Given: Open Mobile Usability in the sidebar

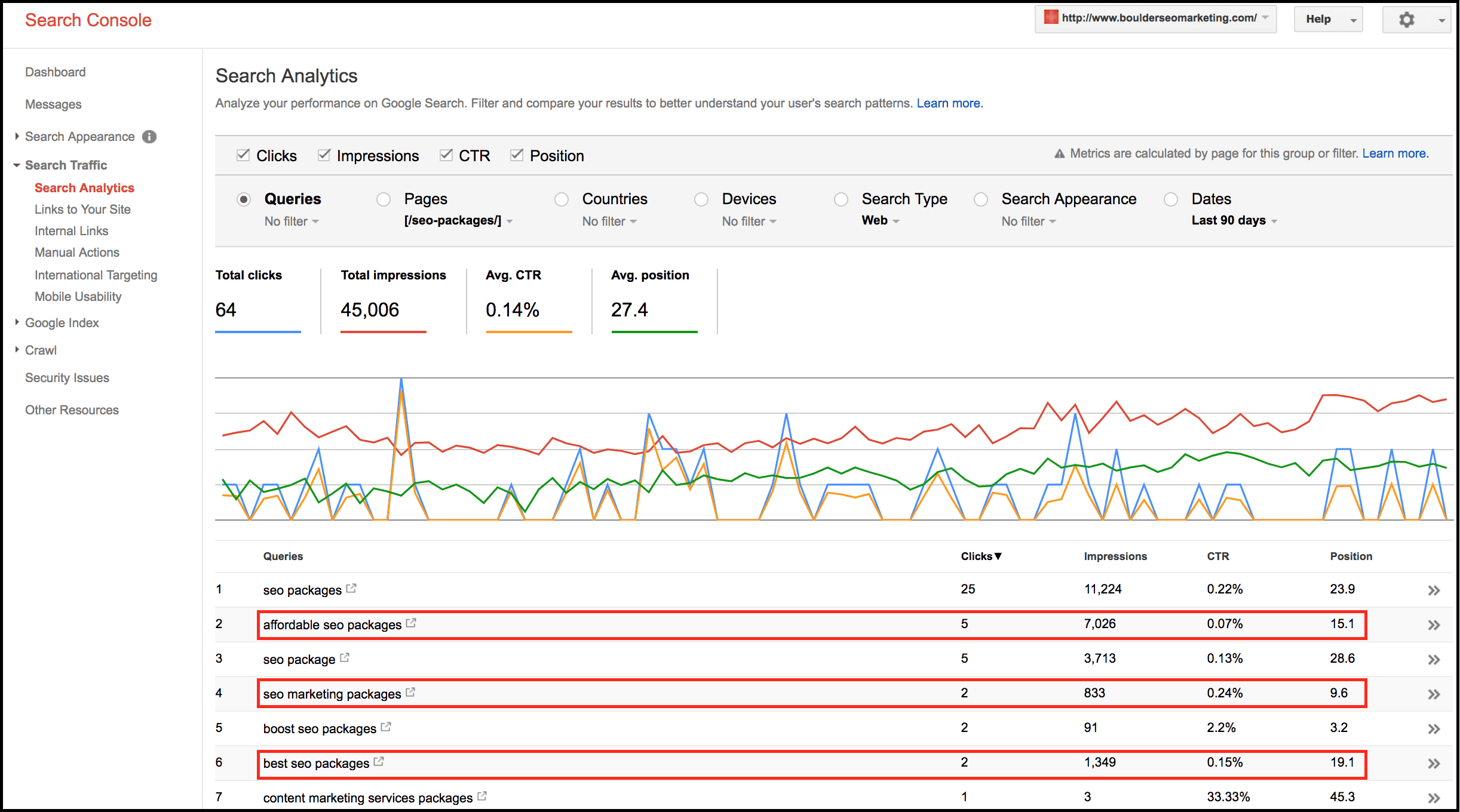Looking at the screenshot, I should point(78,297).
